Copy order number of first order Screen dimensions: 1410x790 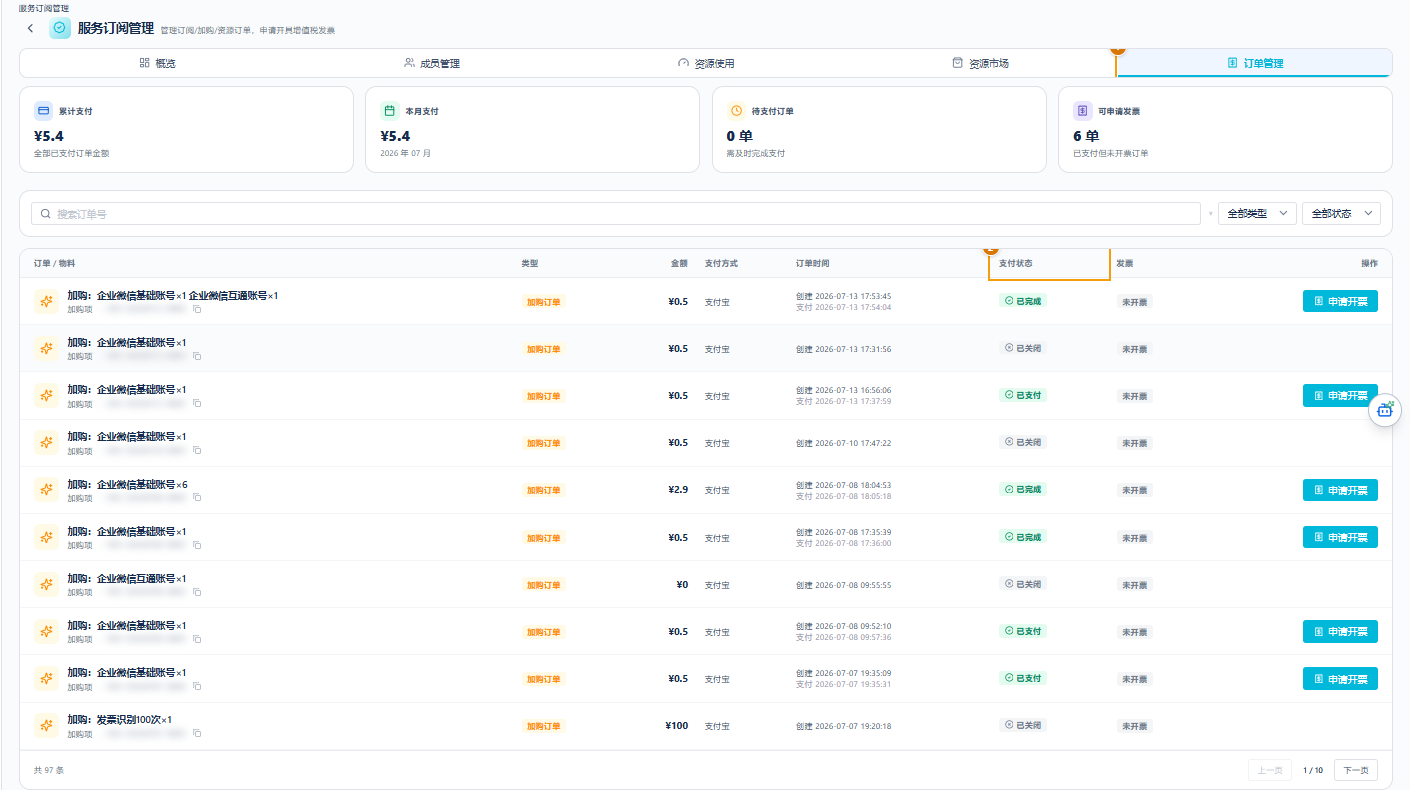197,310
